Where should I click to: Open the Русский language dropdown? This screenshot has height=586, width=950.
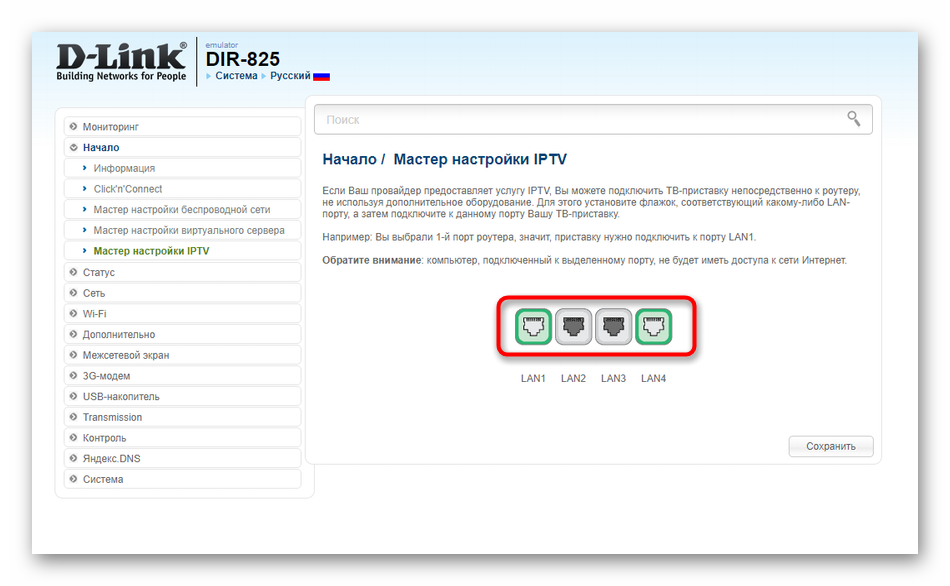click(x=290, y=76)
